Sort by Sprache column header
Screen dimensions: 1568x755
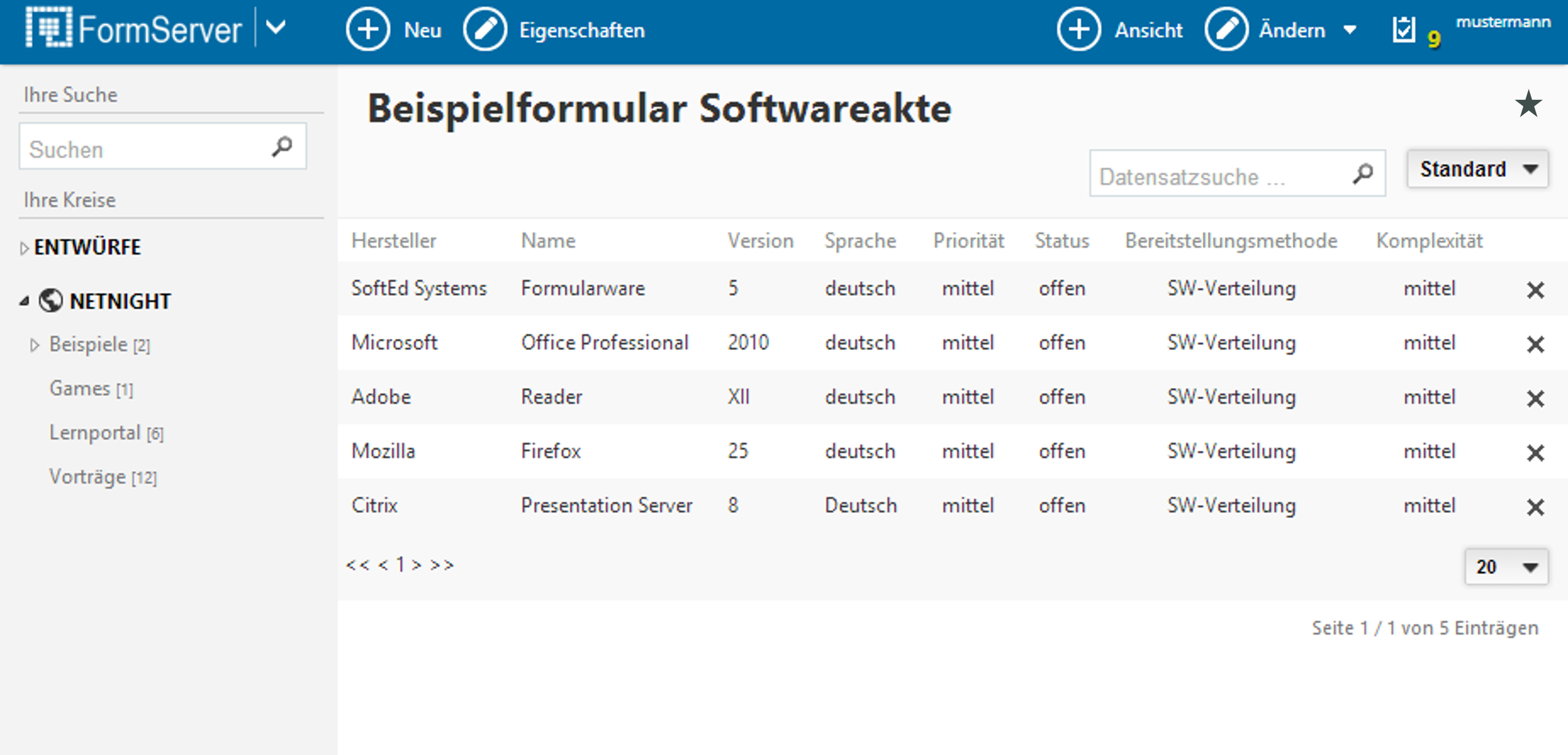pyautogui.click(x=860, y=241)
